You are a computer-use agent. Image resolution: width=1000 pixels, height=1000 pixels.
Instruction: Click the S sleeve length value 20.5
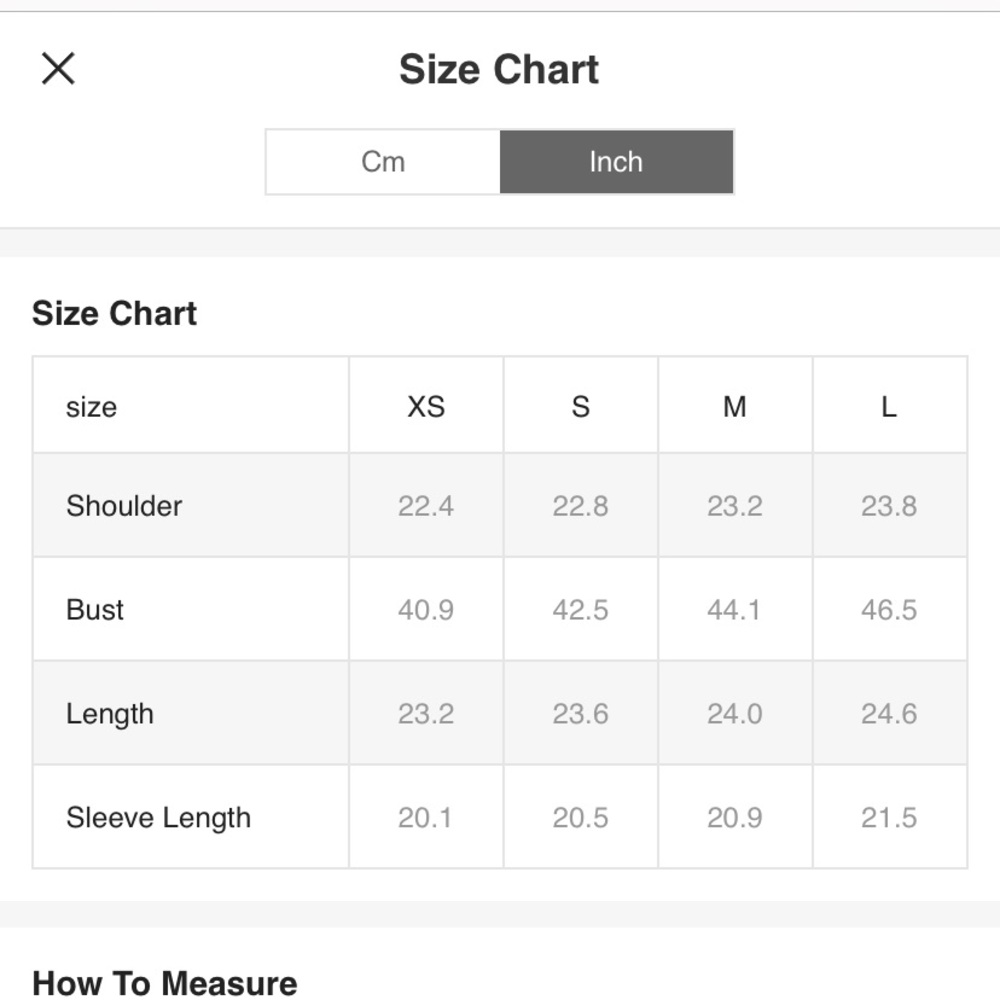580,818
